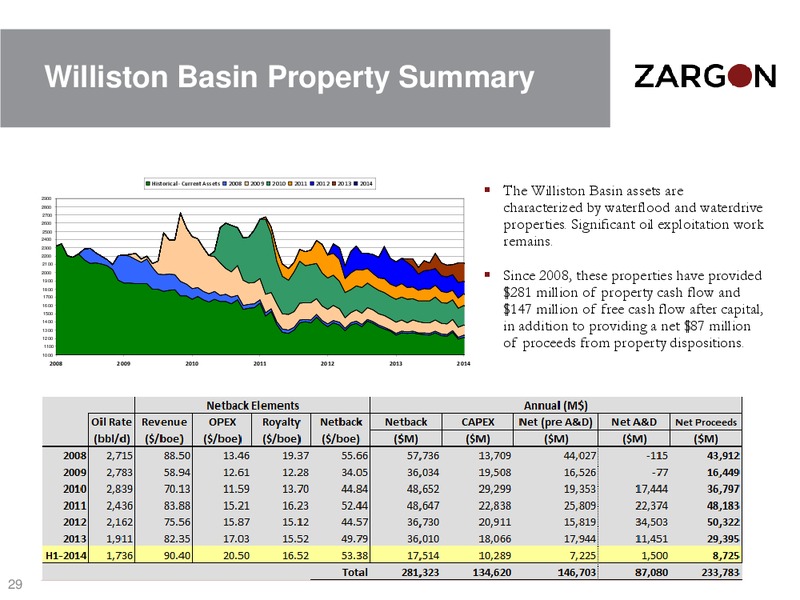Click the 'Net Proceeds' column header
This screenshot has width=800, height=600.
point(706,422)
